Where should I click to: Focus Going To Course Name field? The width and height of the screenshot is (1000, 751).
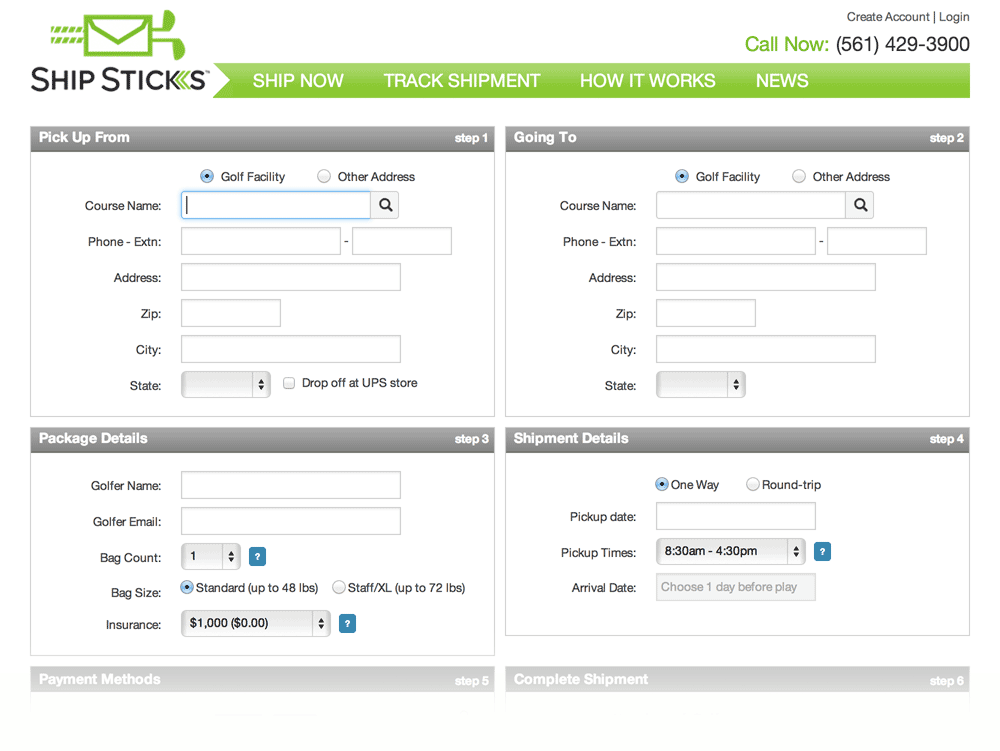(751, 205)
